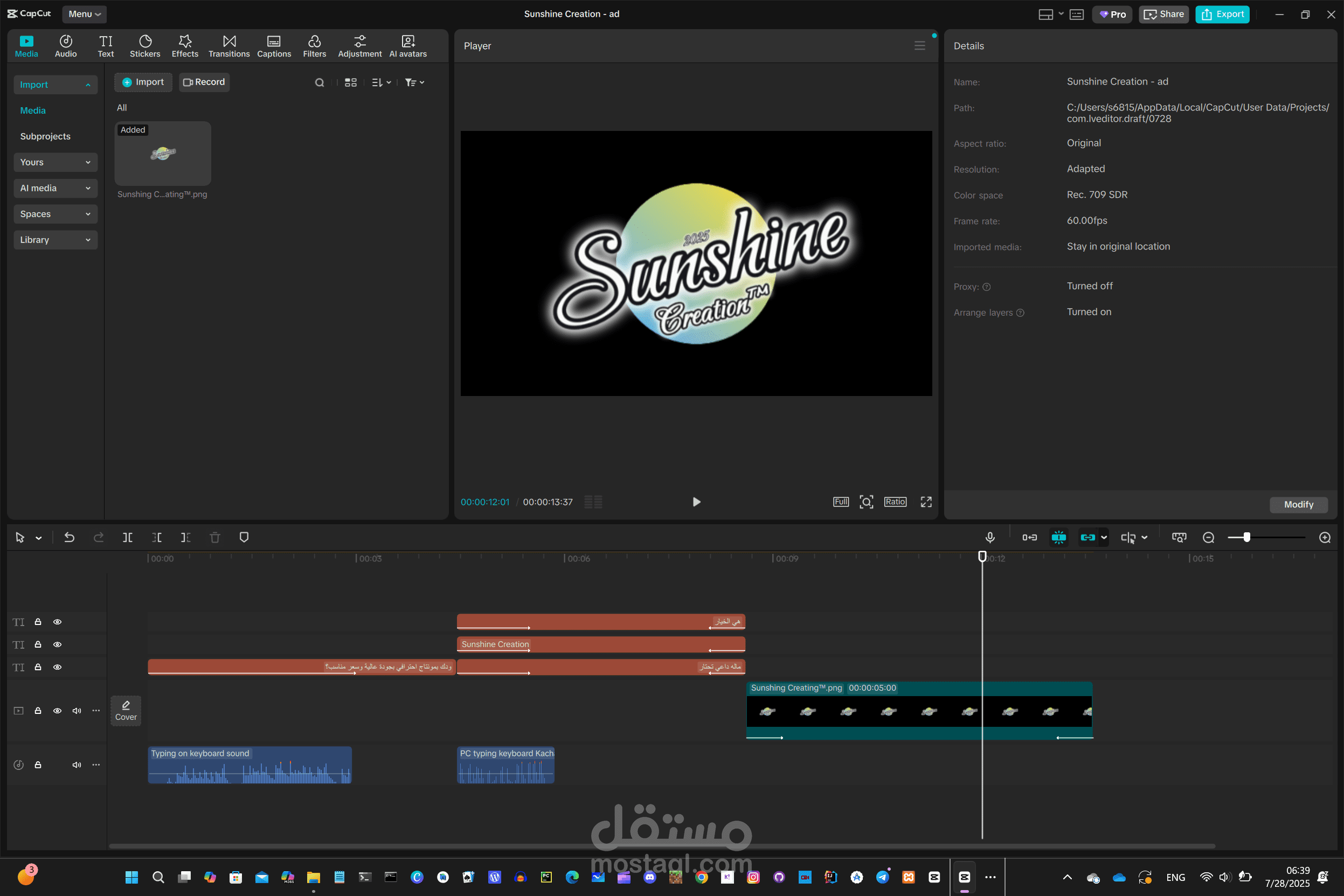Click the Full quality preview icon
The height and width of the screenshot is (896, 1344).
(841, 502)
